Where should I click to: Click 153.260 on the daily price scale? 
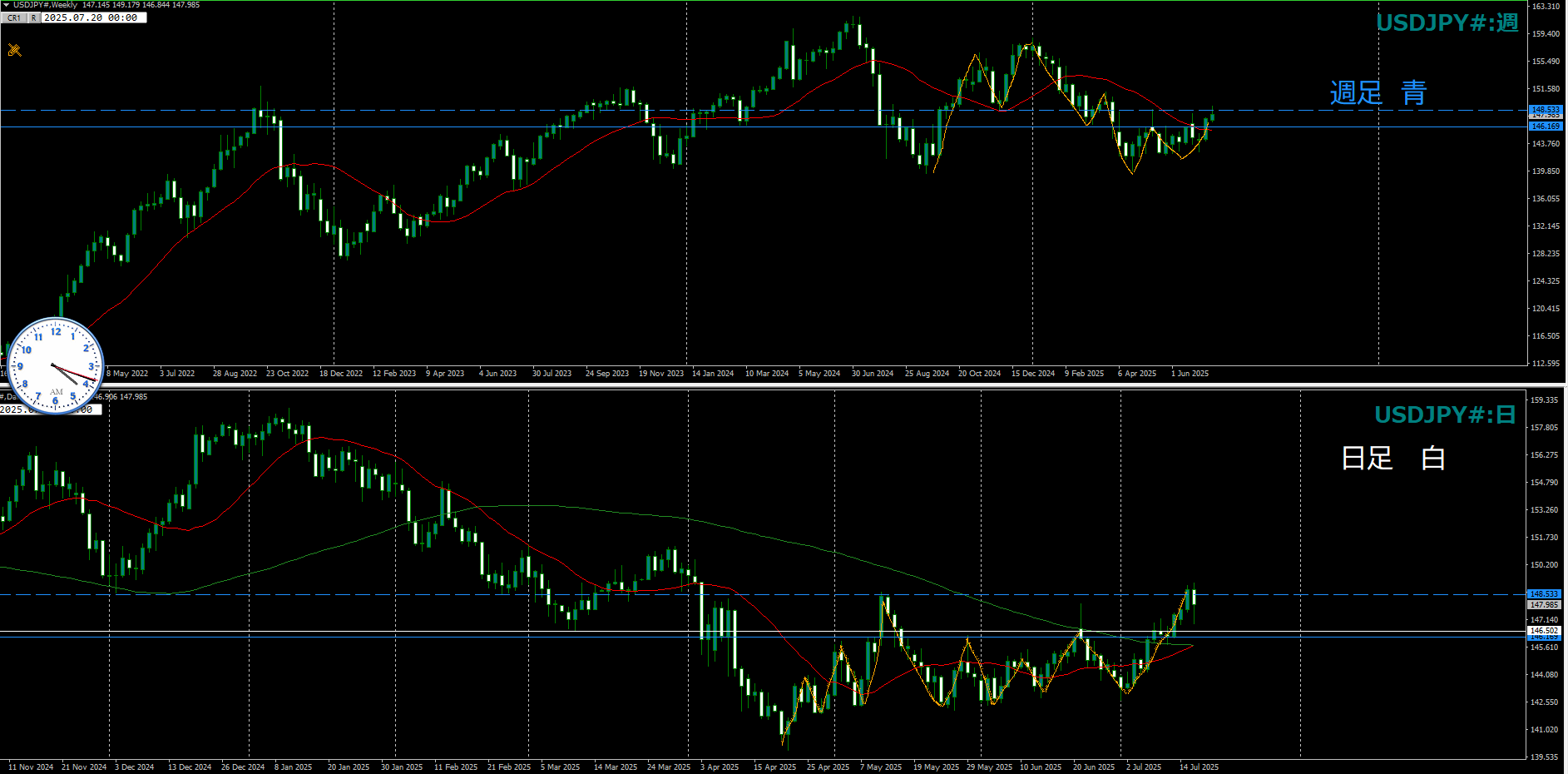(1544, 510)
